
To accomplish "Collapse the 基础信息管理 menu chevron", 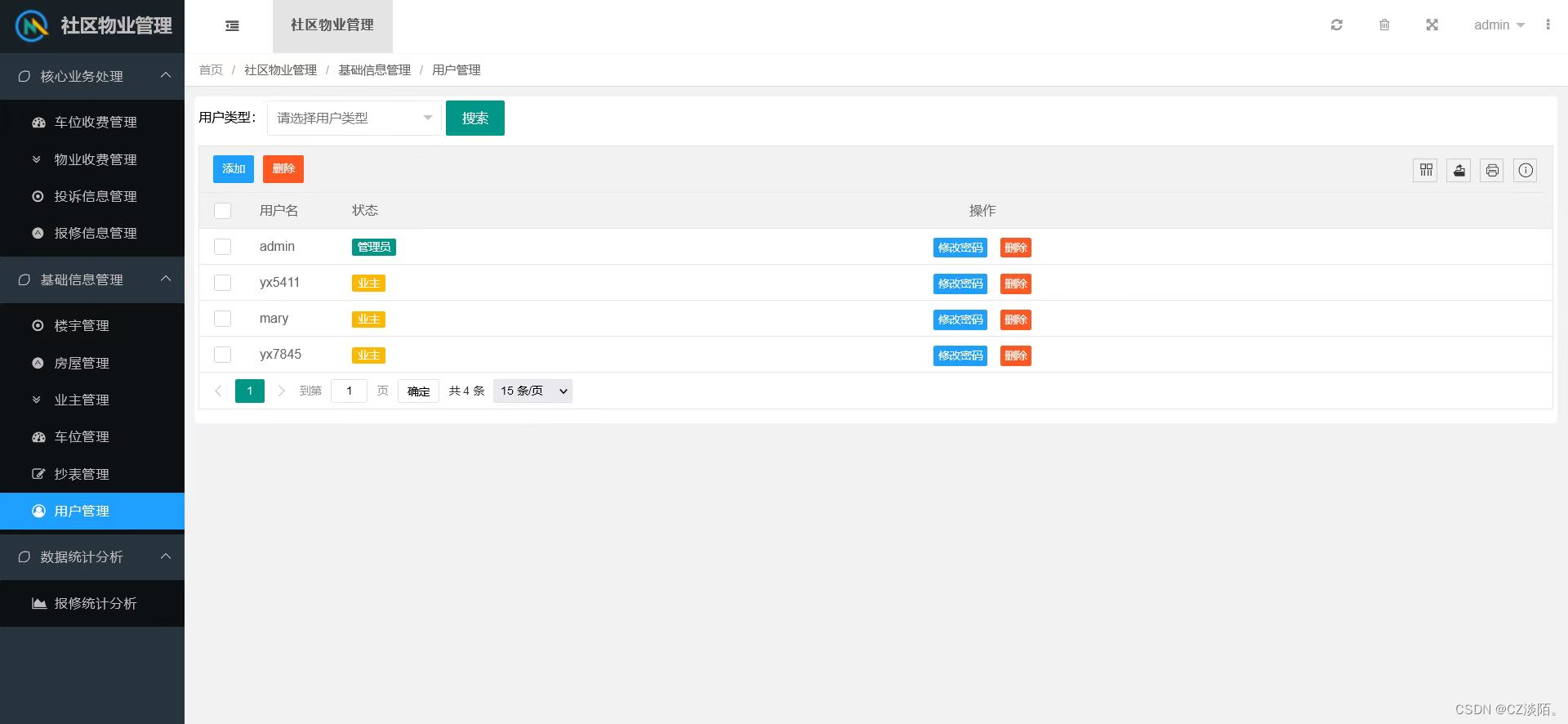I will tap(166, 279).
